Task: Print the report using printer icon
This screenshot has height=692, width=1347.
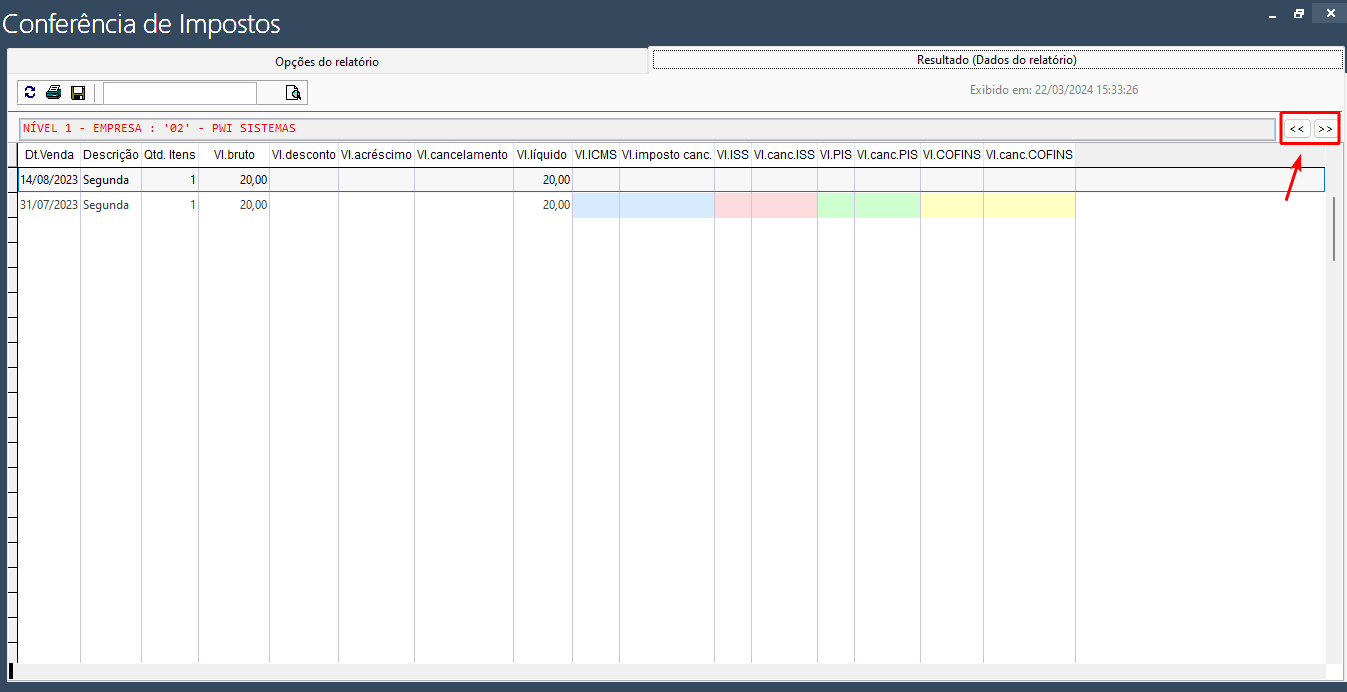Action: (54, 93)
